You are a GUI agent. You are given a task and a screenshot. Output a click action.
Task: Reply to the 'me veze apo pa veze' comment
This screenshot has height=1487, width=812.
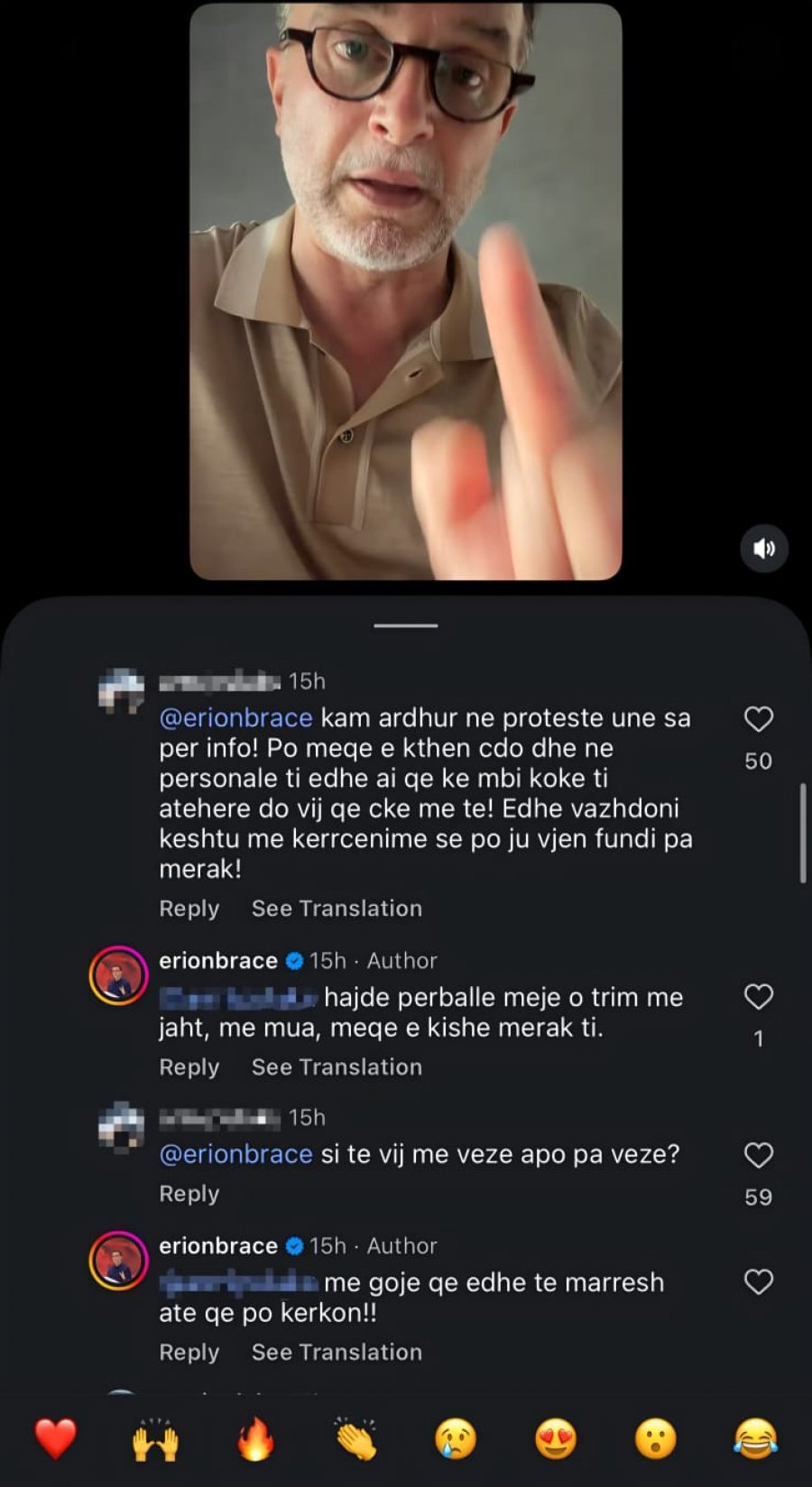189,1194
